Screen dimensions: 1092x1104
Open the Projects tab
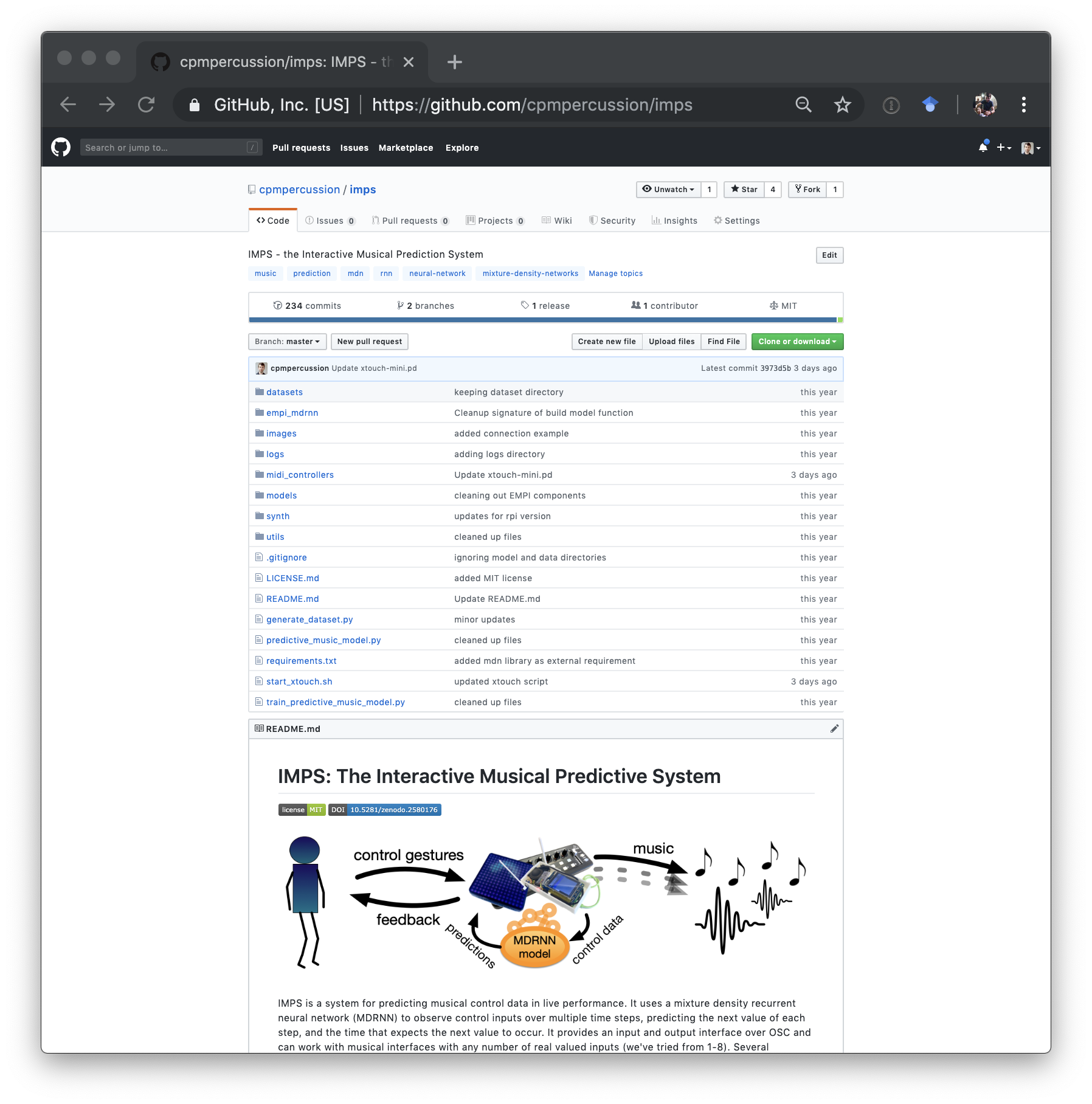coord(495,221)
